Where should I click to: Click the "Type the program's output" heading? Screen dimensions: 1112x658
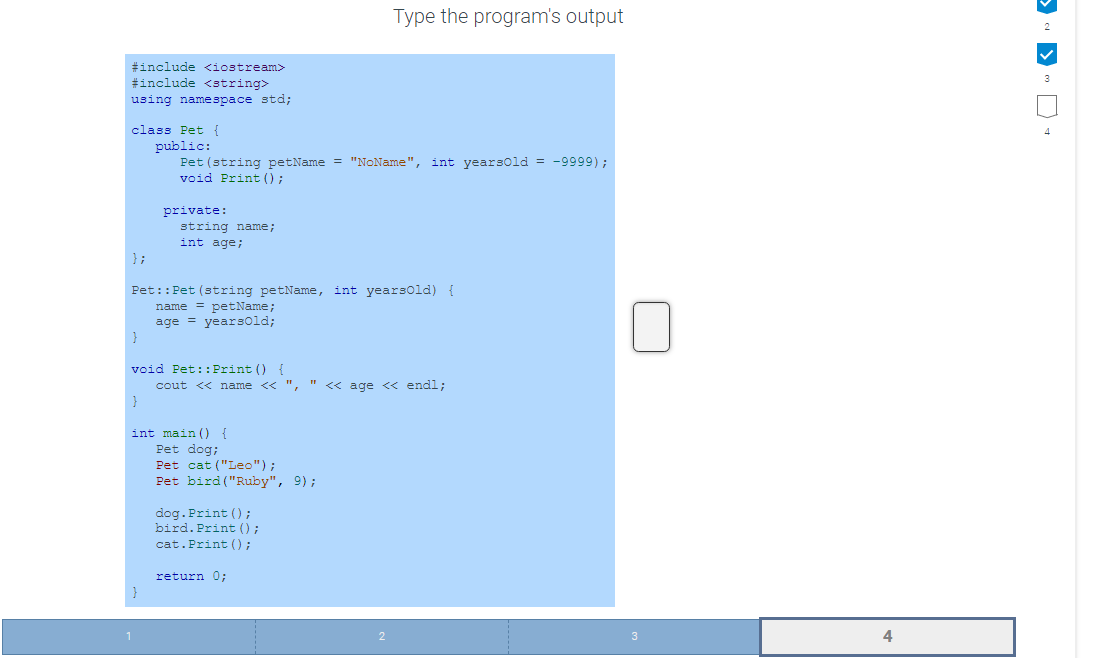(x=508, y=16)
